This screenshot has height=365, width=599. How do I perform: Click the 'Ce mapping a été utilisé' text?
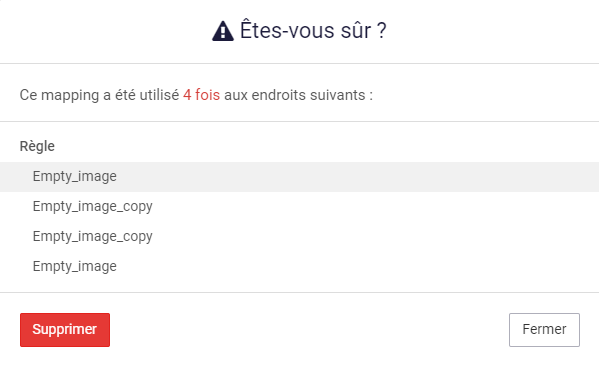(99, 95)
